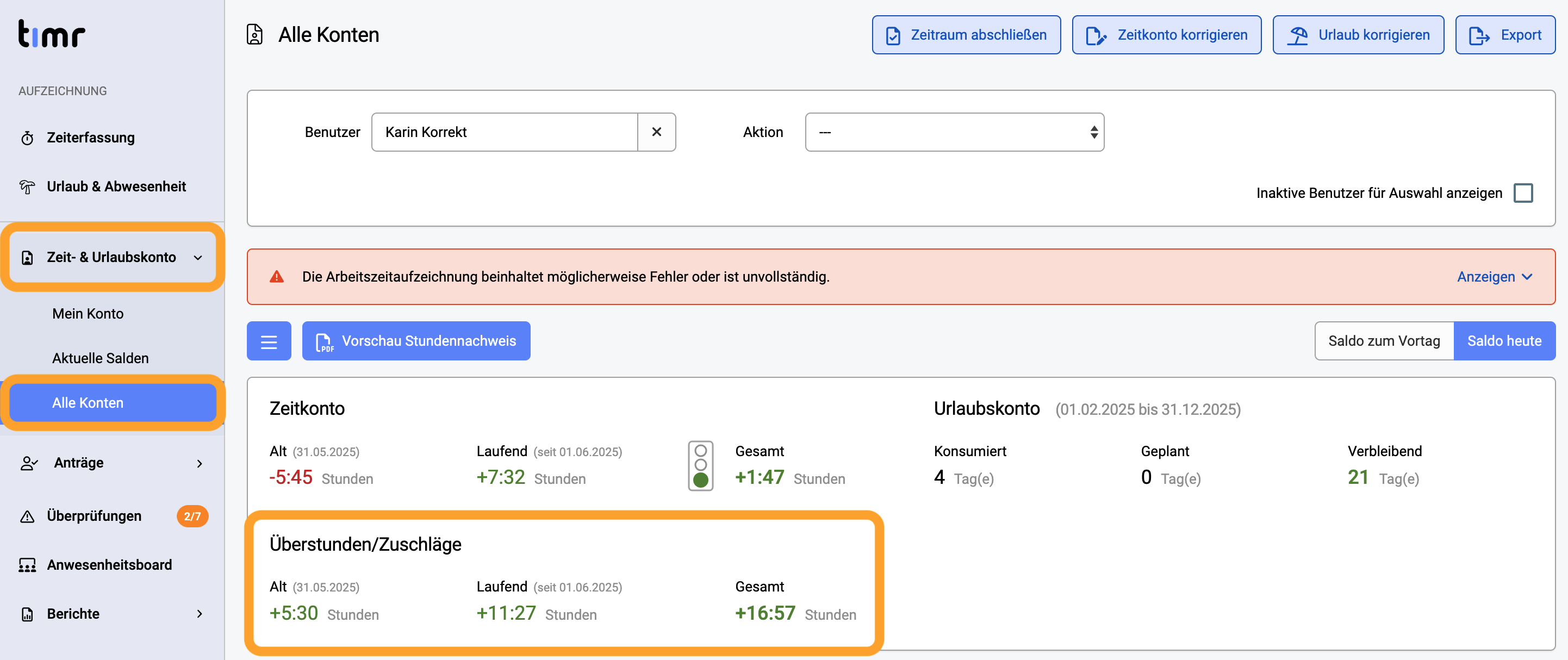
Task: Click the Alle Konten page header icon
Action: click(x=254, y=35)
